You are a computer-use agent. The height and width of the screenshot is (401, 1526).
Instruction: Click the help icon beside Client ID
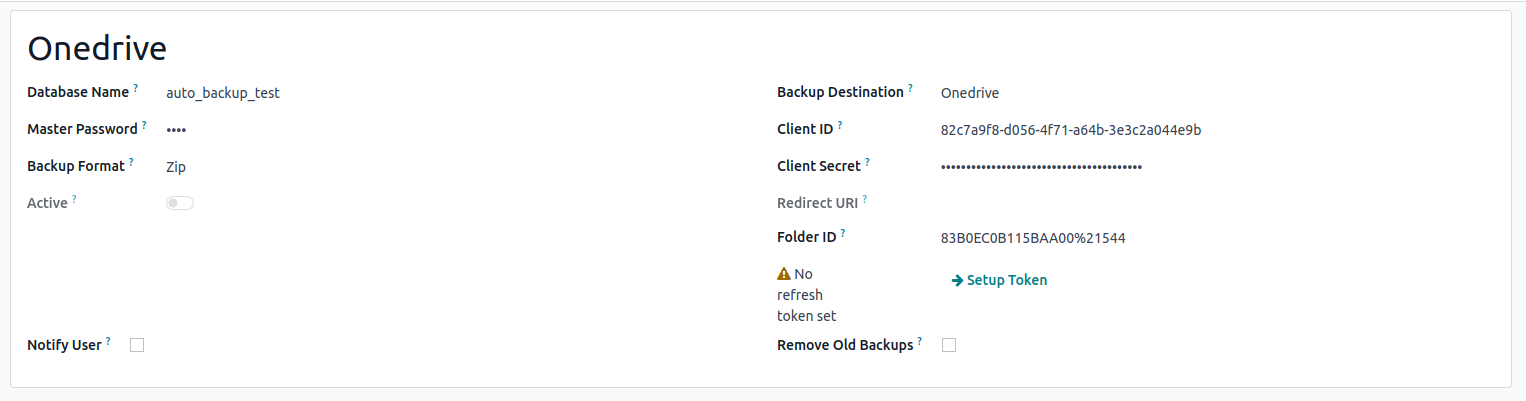[840, 126]
